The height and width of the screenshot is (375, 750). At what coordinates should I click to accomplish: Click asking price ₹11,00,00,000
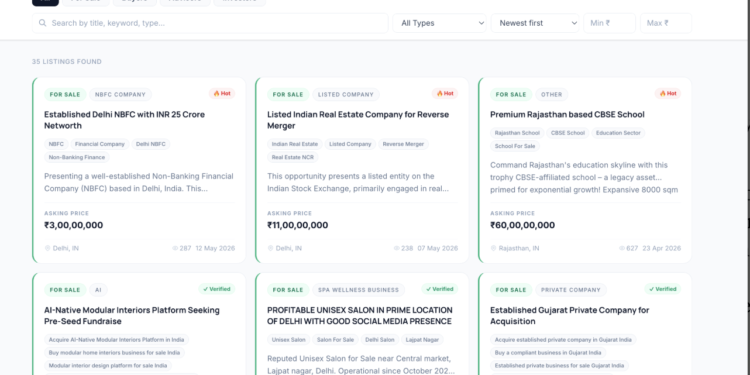pyautogui.click(x=298, y=225)
